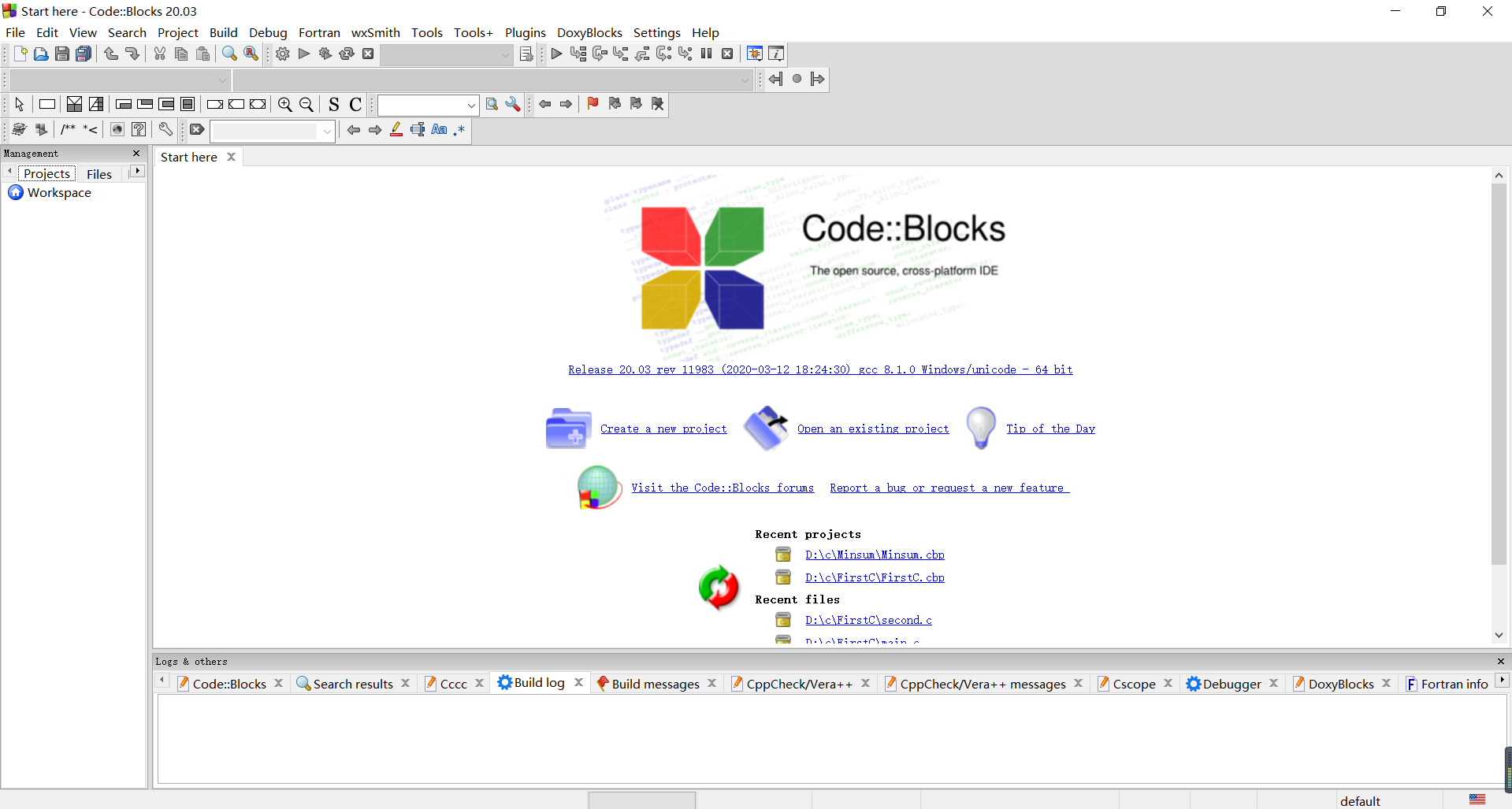Viewport: 1512px width, 809px height.
Task: Click the Build and run icon
Action: click(x=325, y=54)
